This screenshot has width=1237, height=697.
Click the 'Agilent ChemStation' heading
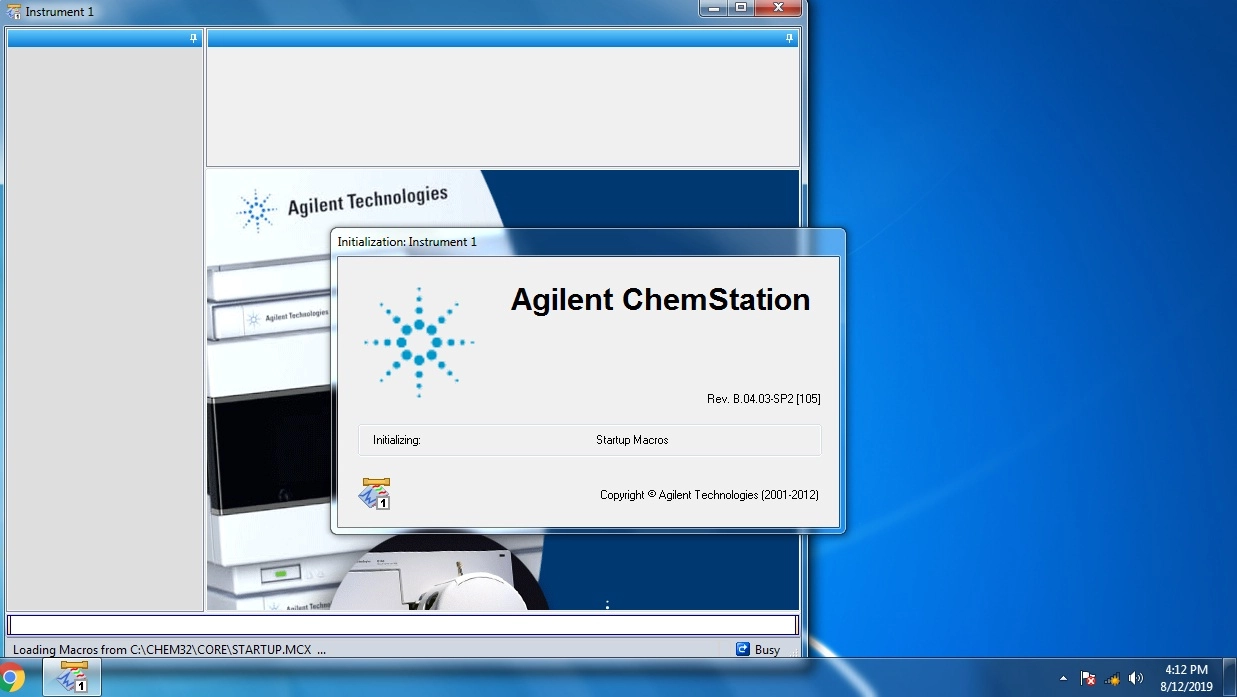(660, 299)
